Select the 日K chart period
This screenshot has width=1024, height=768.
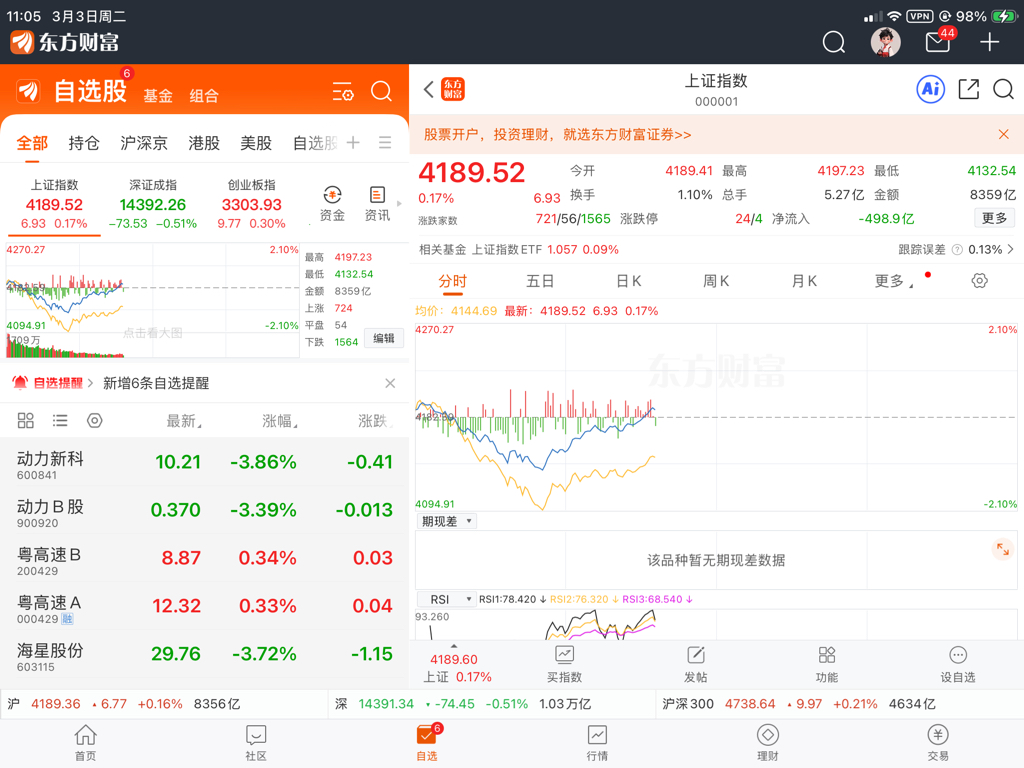(x=629, y=281)
